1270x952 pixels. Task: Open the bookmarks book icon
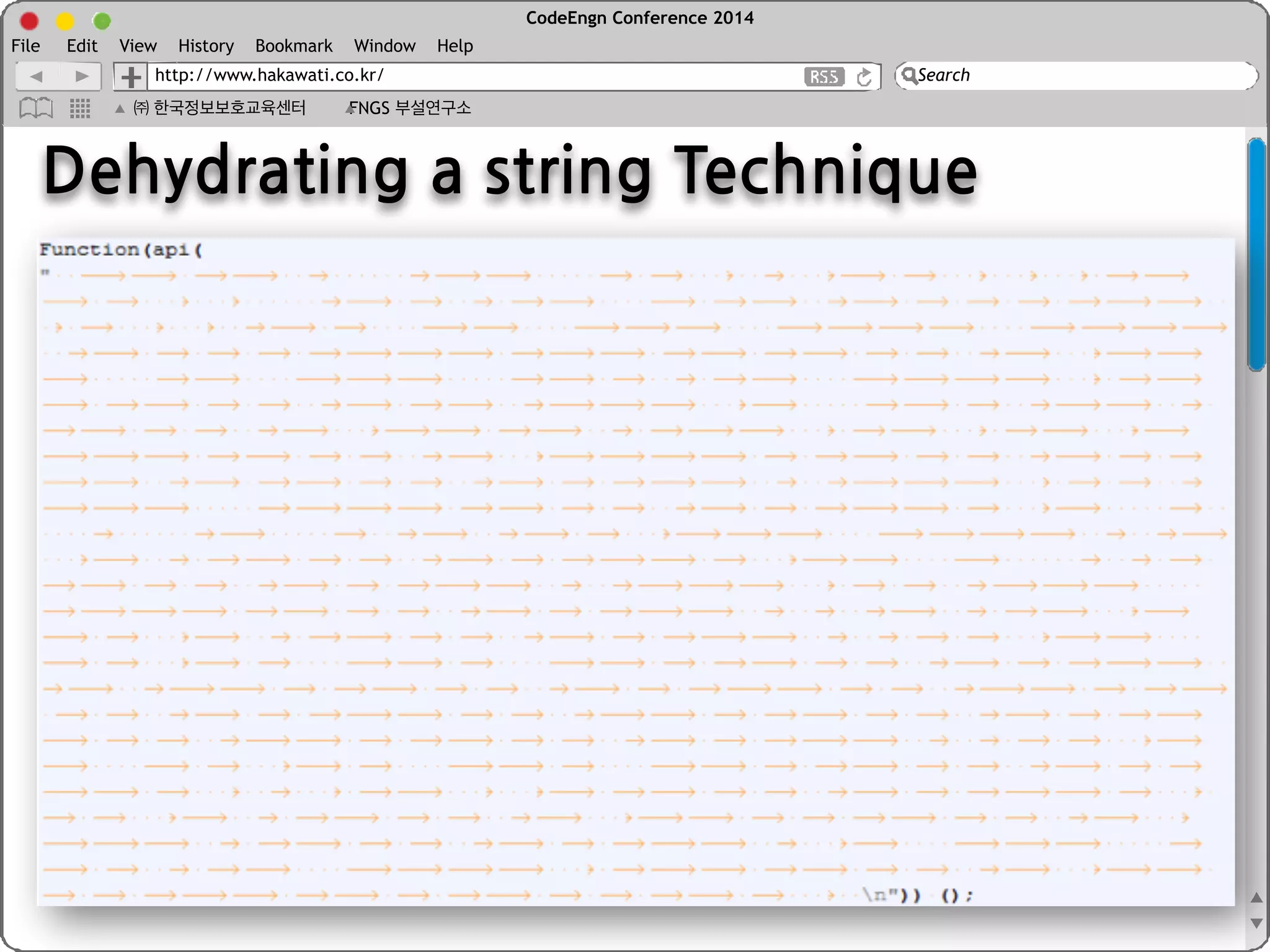[x=36, y=108]
